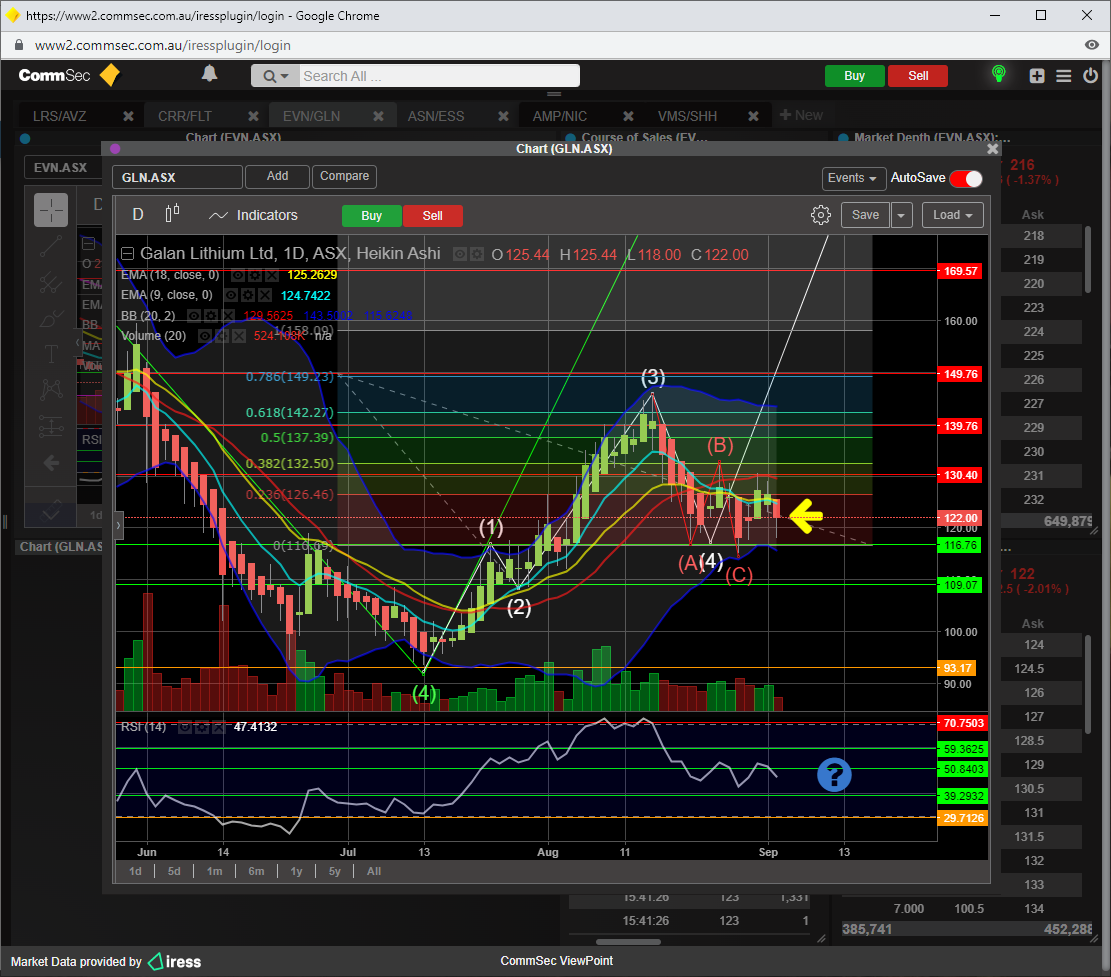Click the Compare button

tap(344, 176)
